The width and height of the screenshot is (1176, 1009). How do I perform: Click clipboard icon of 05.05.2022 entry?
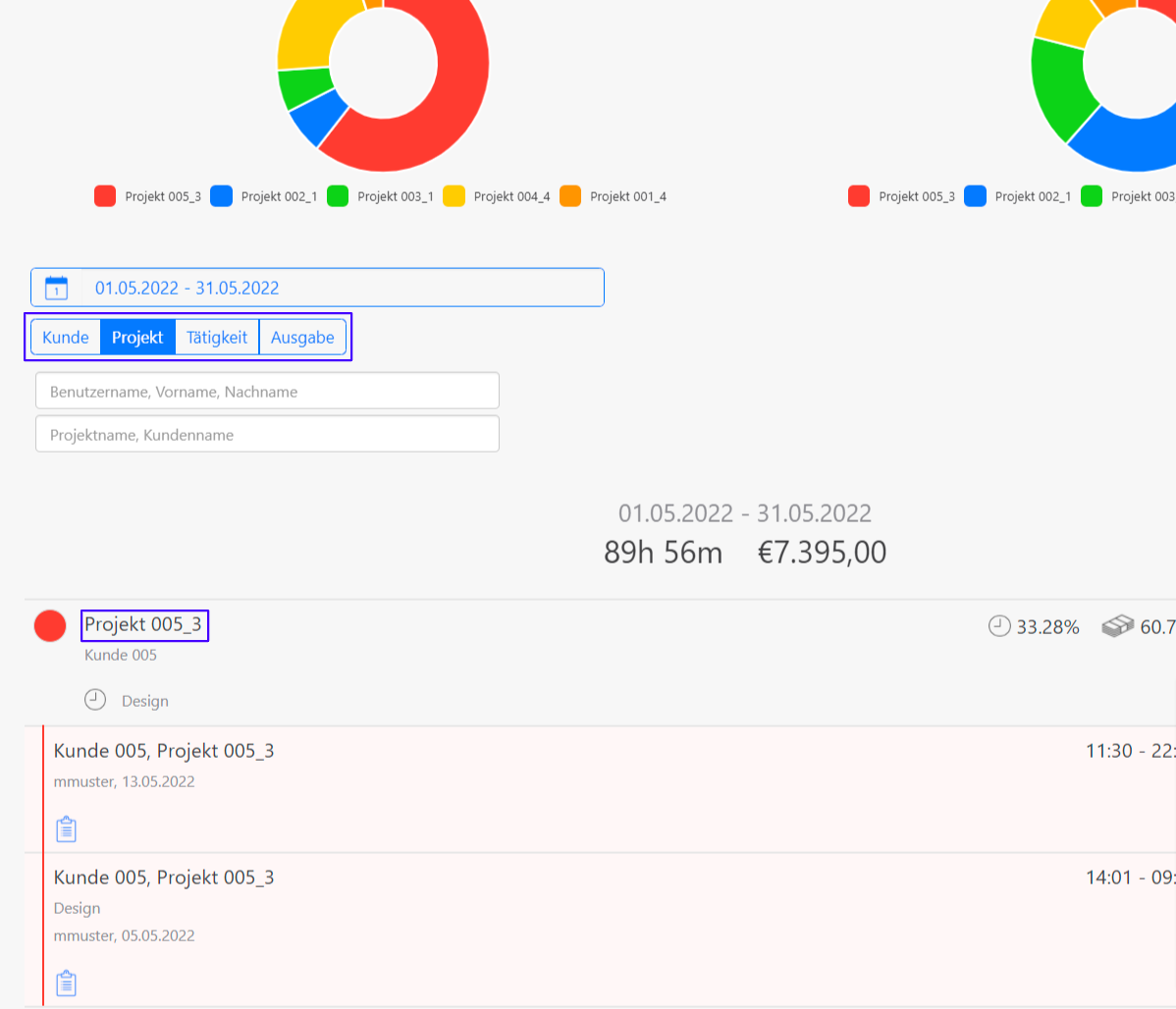pos(66,982)
